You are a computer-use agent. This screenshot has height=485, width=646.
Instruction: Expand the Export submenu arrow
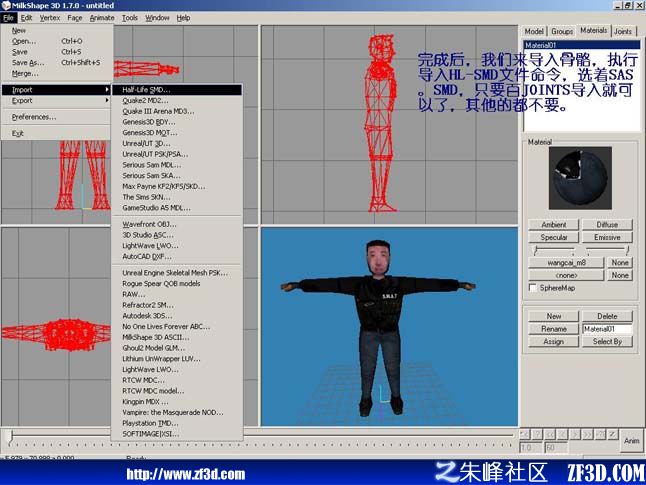(x=107, y=100)
